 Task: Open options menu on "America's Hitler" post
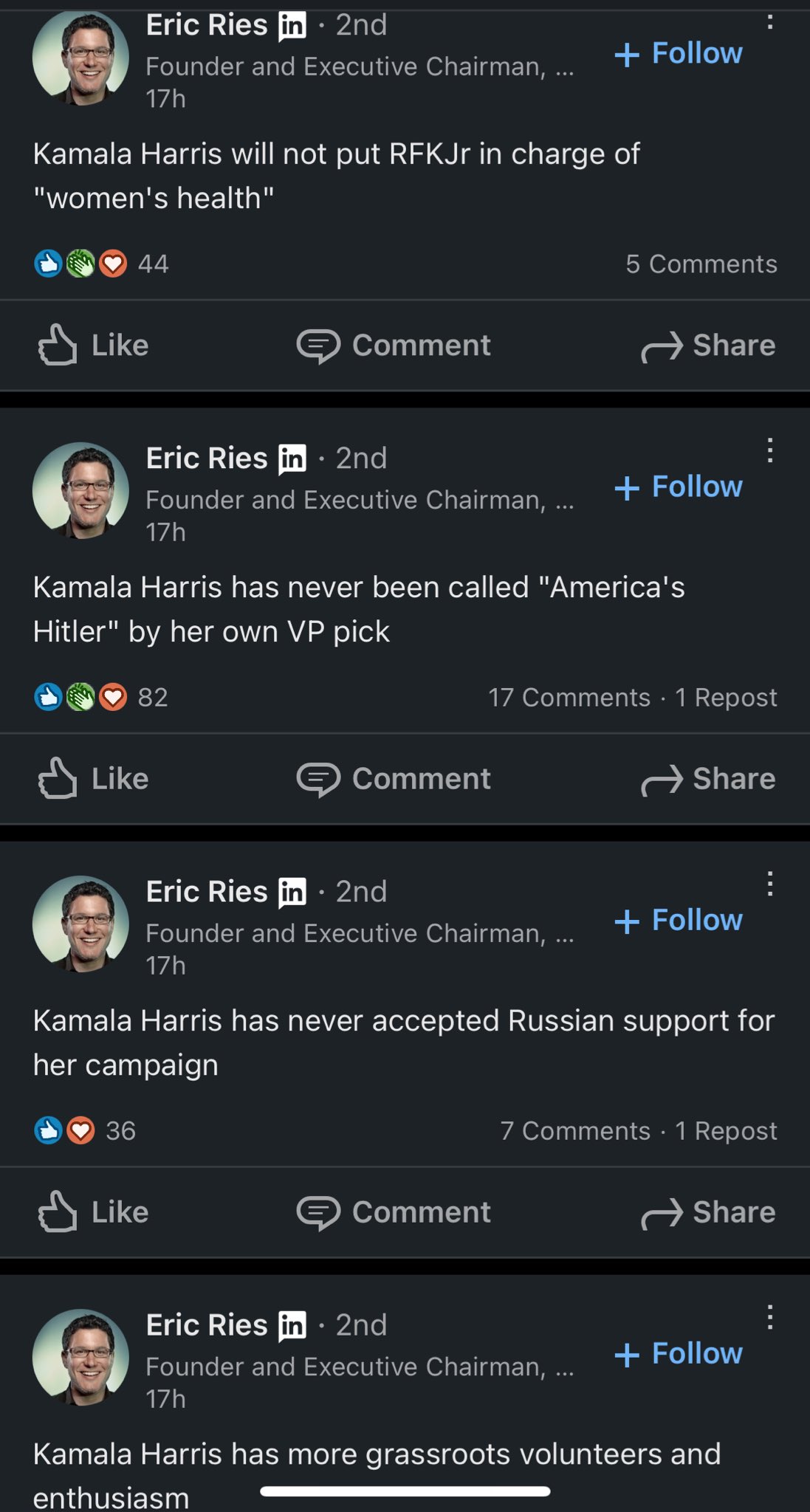pos(769,450)
